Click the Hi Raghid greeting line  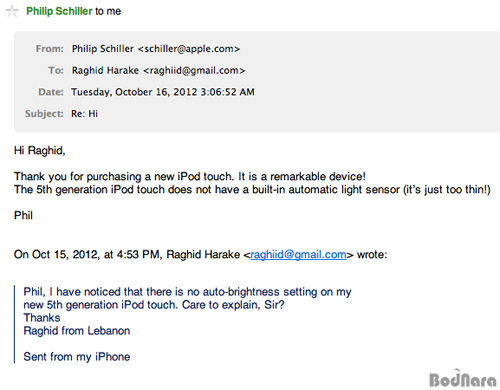(x=40, y=151)
